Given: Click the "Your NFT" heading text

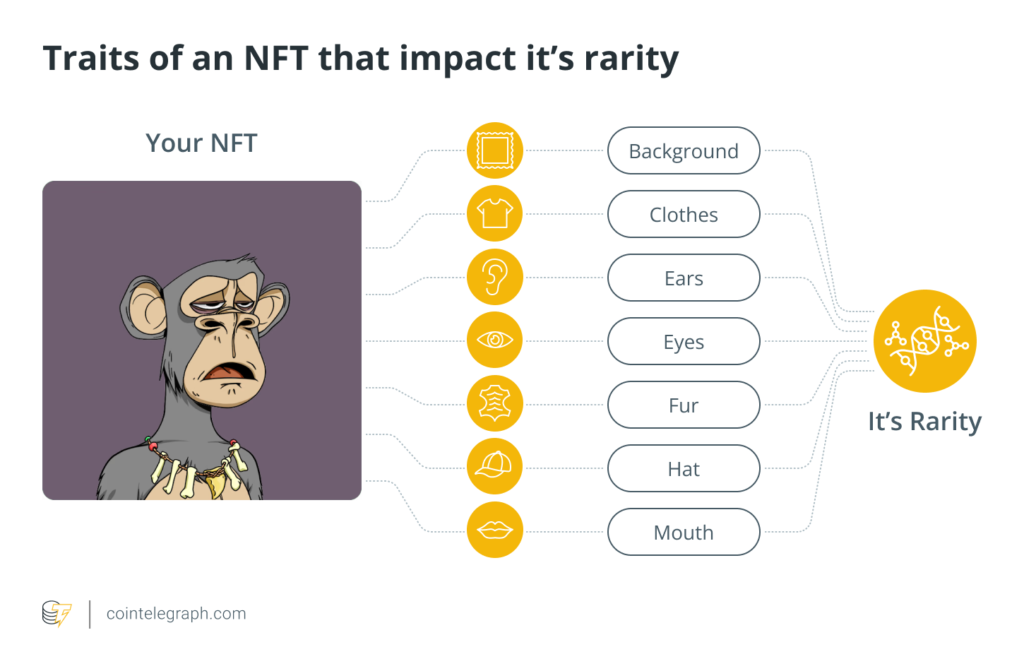Looking at the screenshot, I should (201, 143).
